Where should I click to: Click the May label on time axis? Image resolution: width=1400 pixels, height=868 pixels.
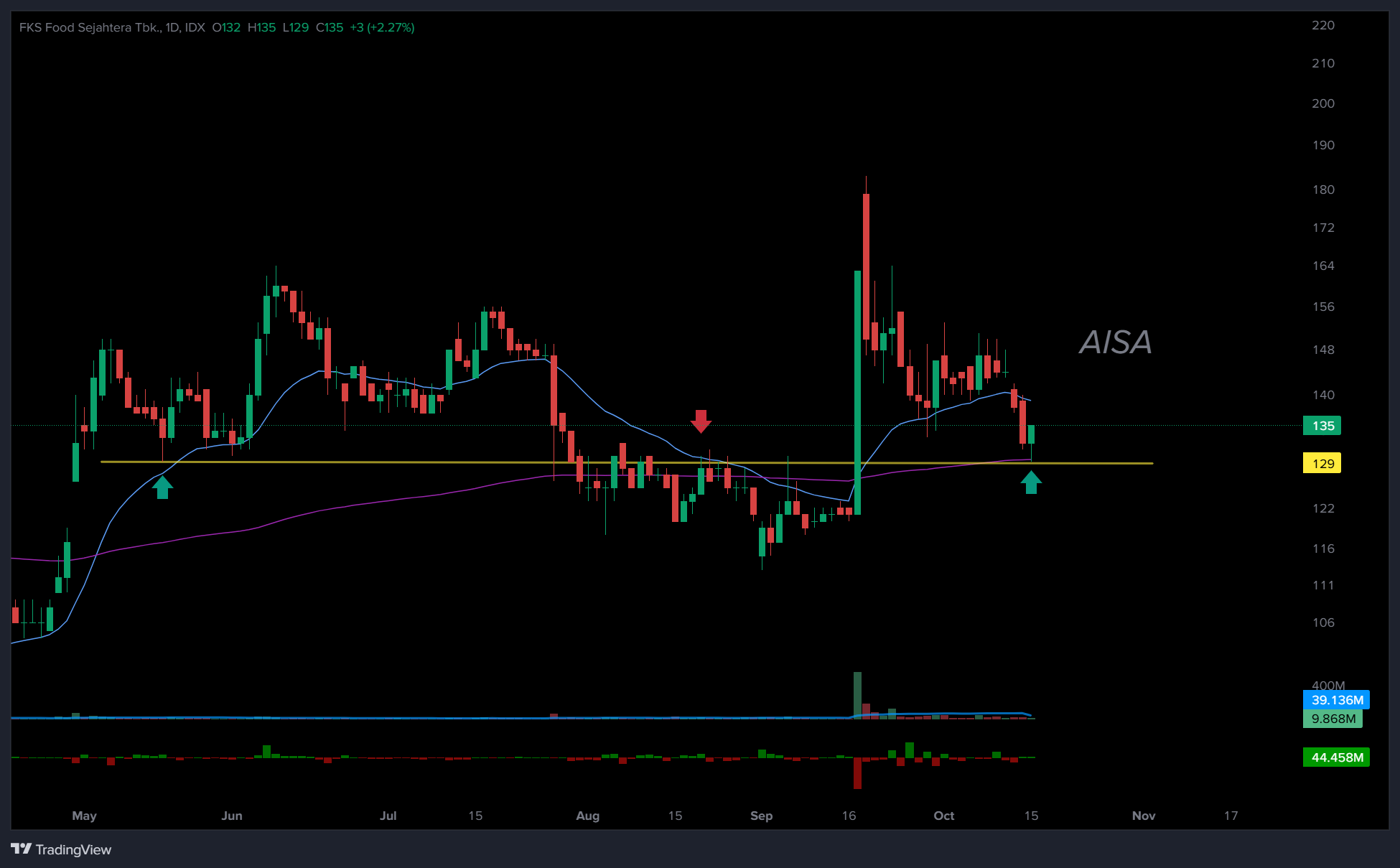84,816
